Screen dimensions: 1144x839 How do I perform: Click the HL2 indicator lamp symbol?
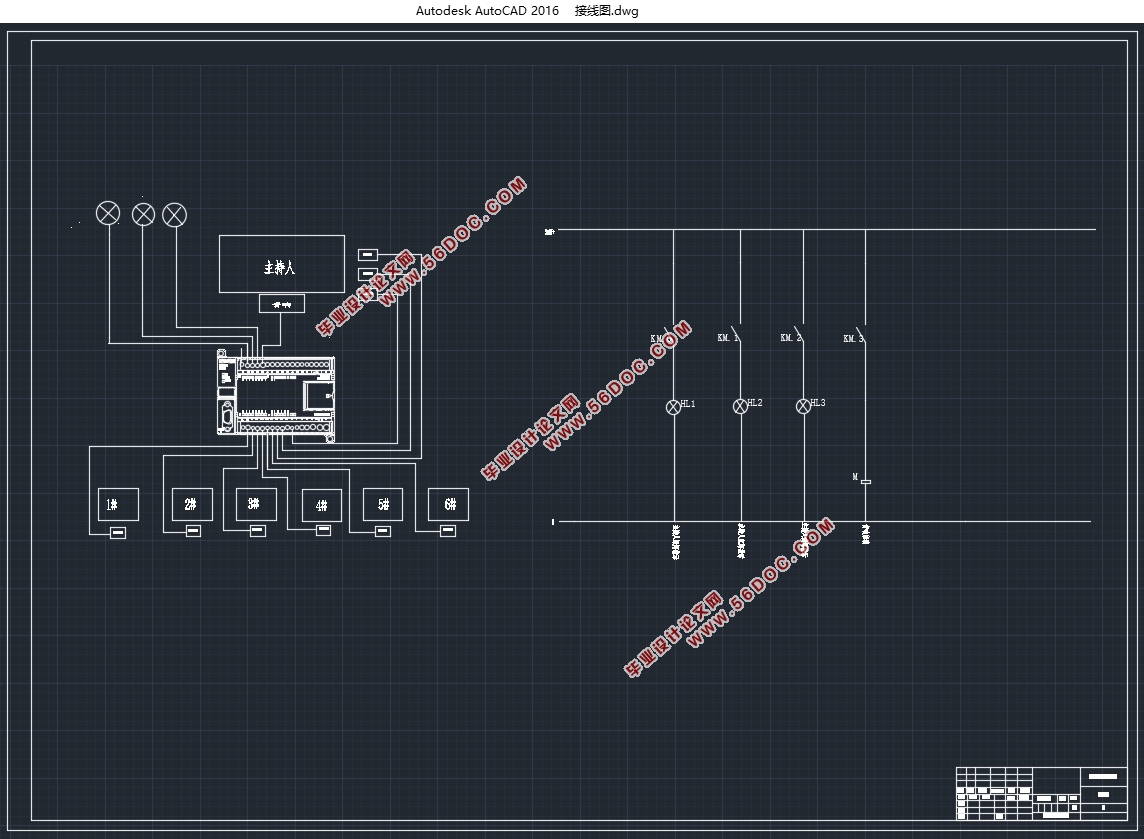pyautogui.click(x=740, y=406)
